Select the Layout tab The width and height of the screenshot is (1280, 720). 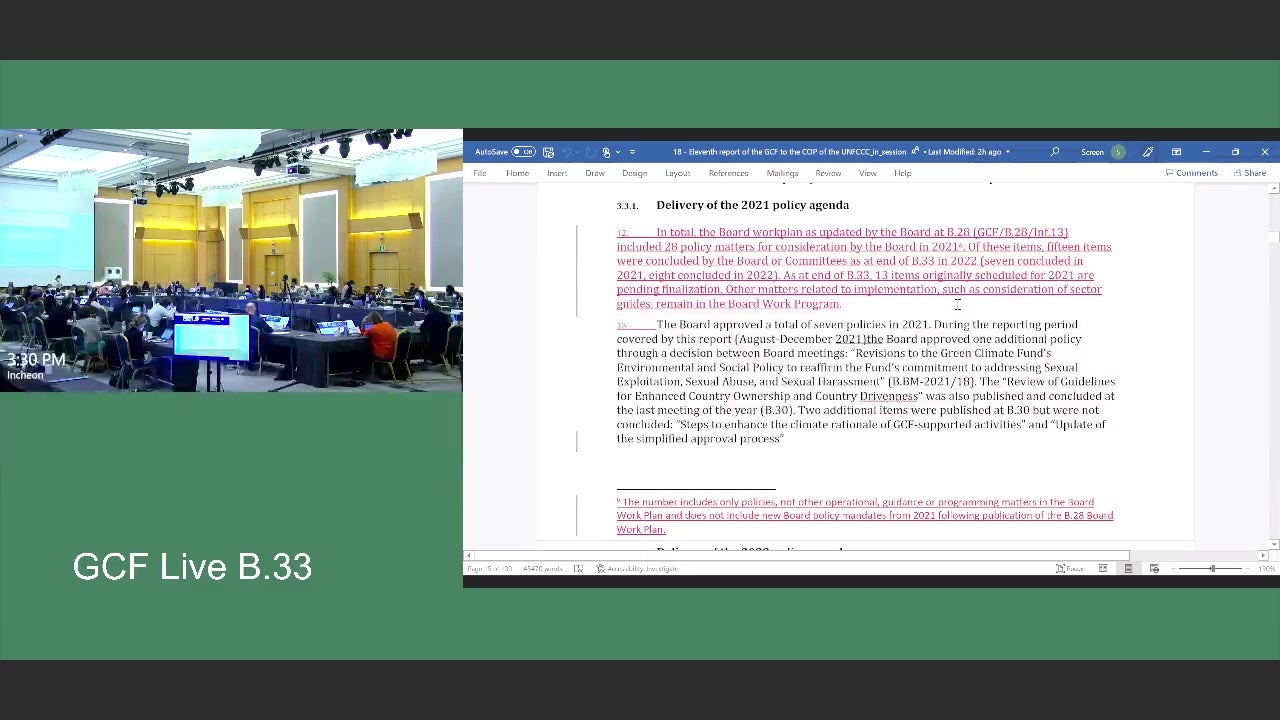point(678,173)
